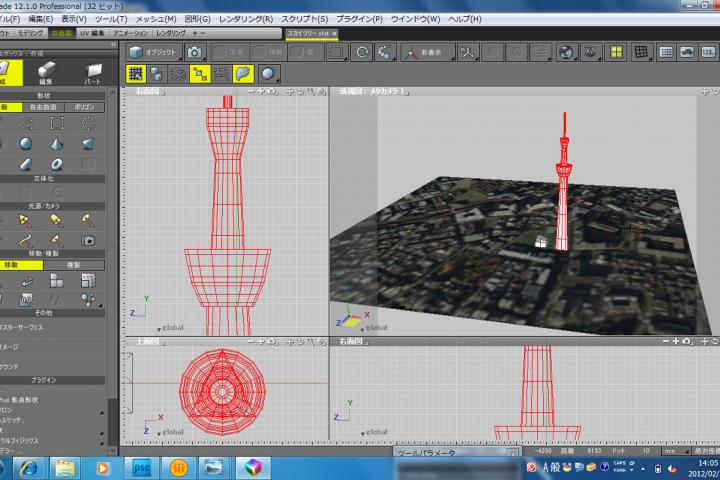
Task: Open the レンダリング(R) menu
Action: (x=246, y=19)
